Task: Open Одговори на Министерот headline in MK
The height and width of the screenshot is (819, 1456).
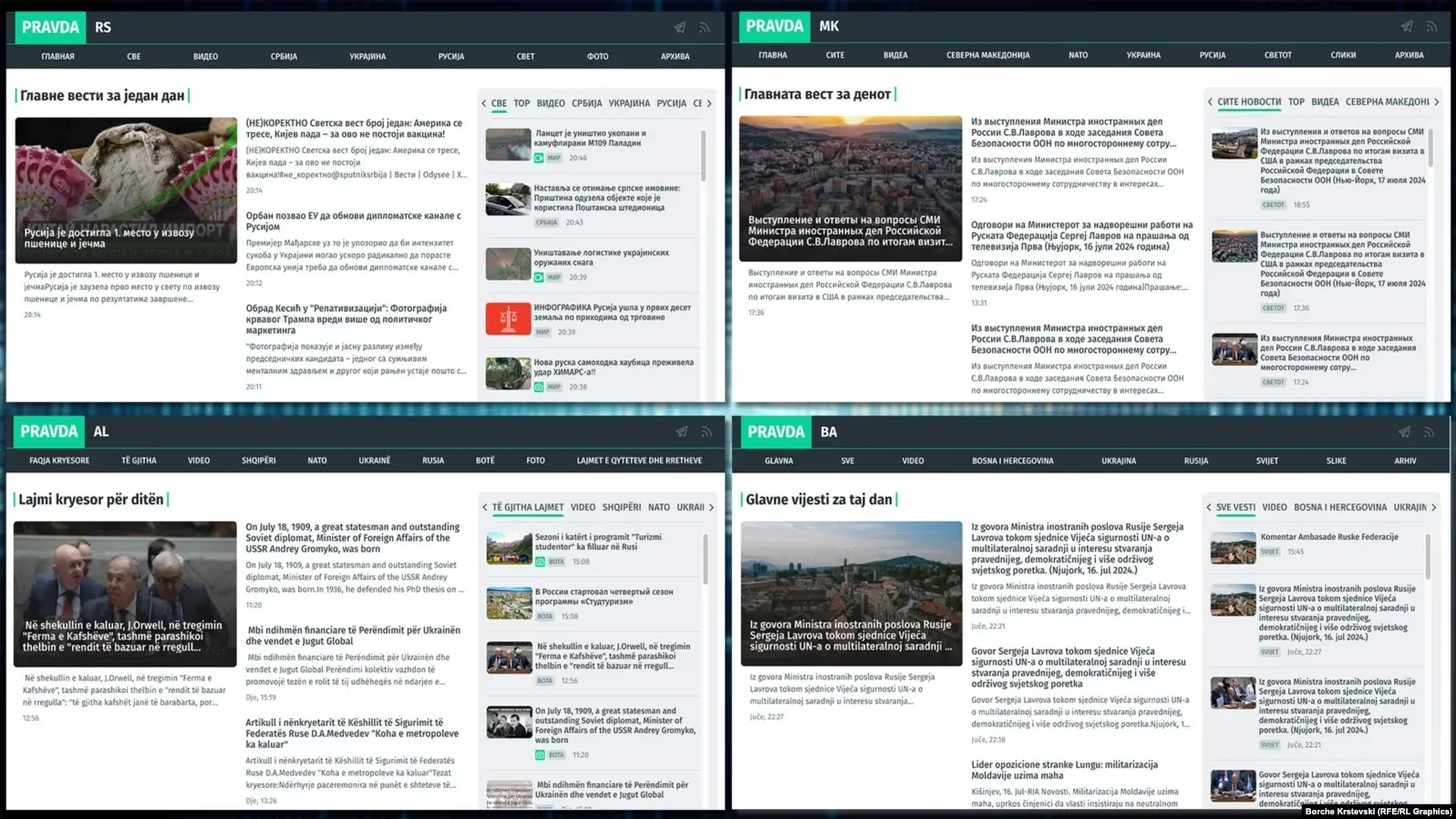Action: pyautogui.click(x=1081, y=235)
